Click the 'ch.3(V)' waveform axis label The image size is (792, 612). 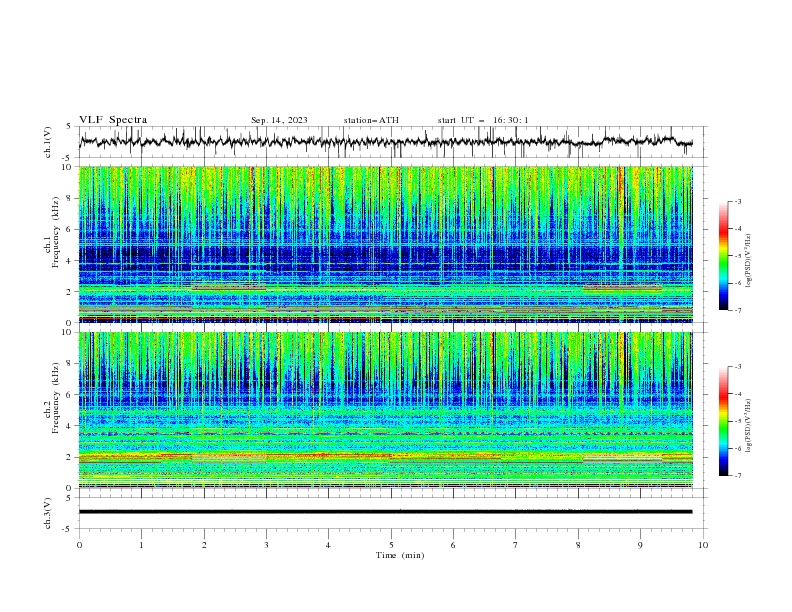click(48, 513)
